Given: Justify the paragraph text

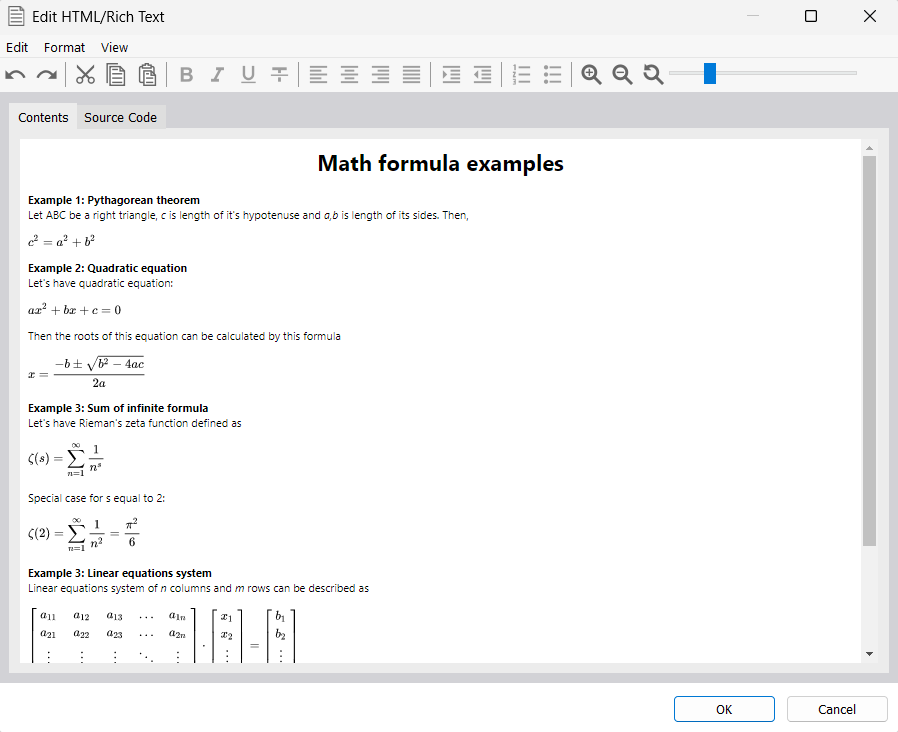Looking at the screenshot, I should point(411,73).
